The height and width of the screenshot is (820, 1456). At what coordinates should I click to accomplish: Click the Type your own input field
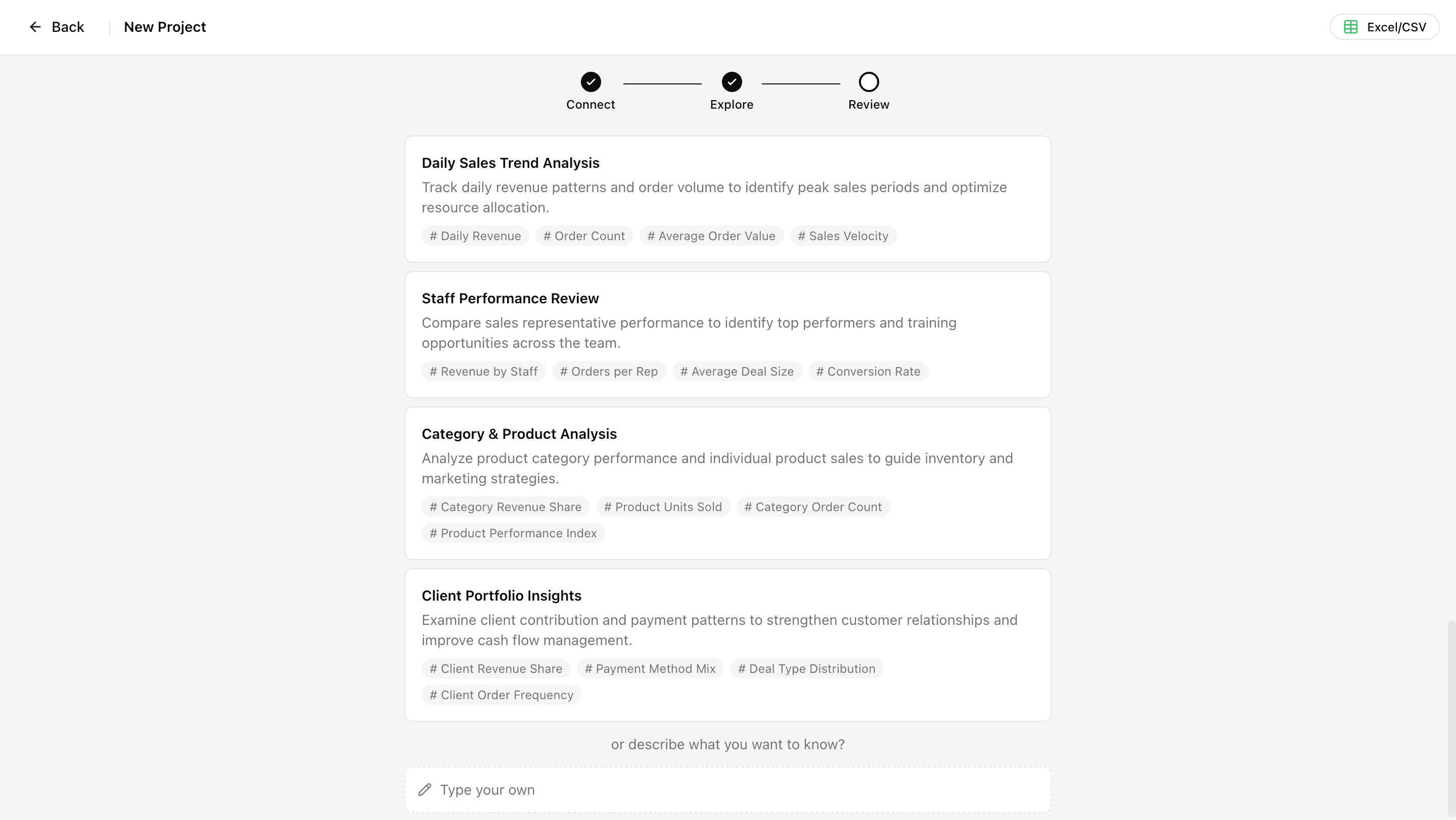tap(727, 790)
